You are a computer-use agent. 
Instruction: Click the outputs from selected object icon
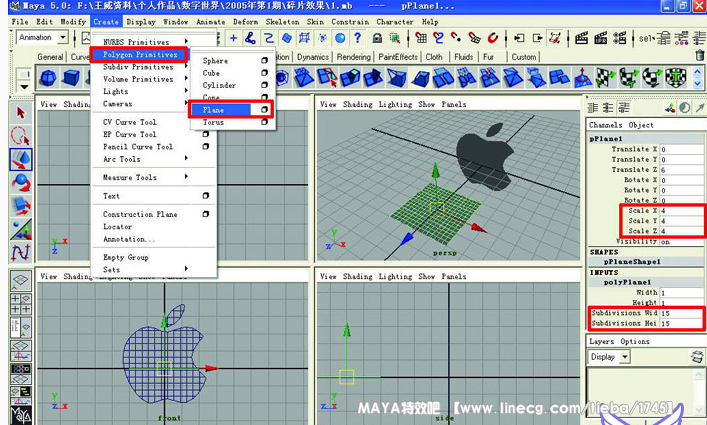(x=537, y=38)
